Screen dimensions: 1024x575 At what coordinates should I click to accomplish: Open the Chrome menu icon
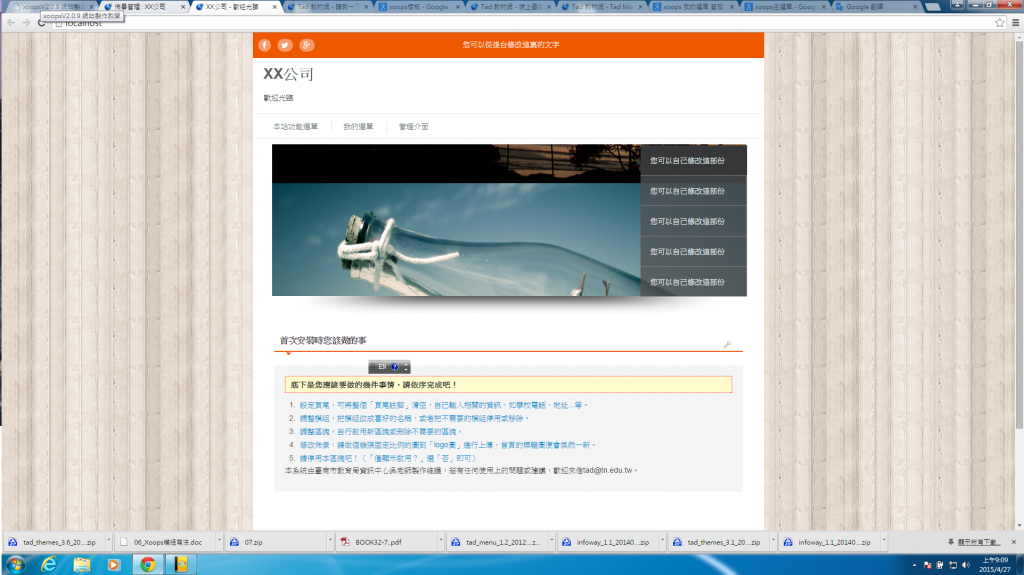click(x=1015, y=22)
